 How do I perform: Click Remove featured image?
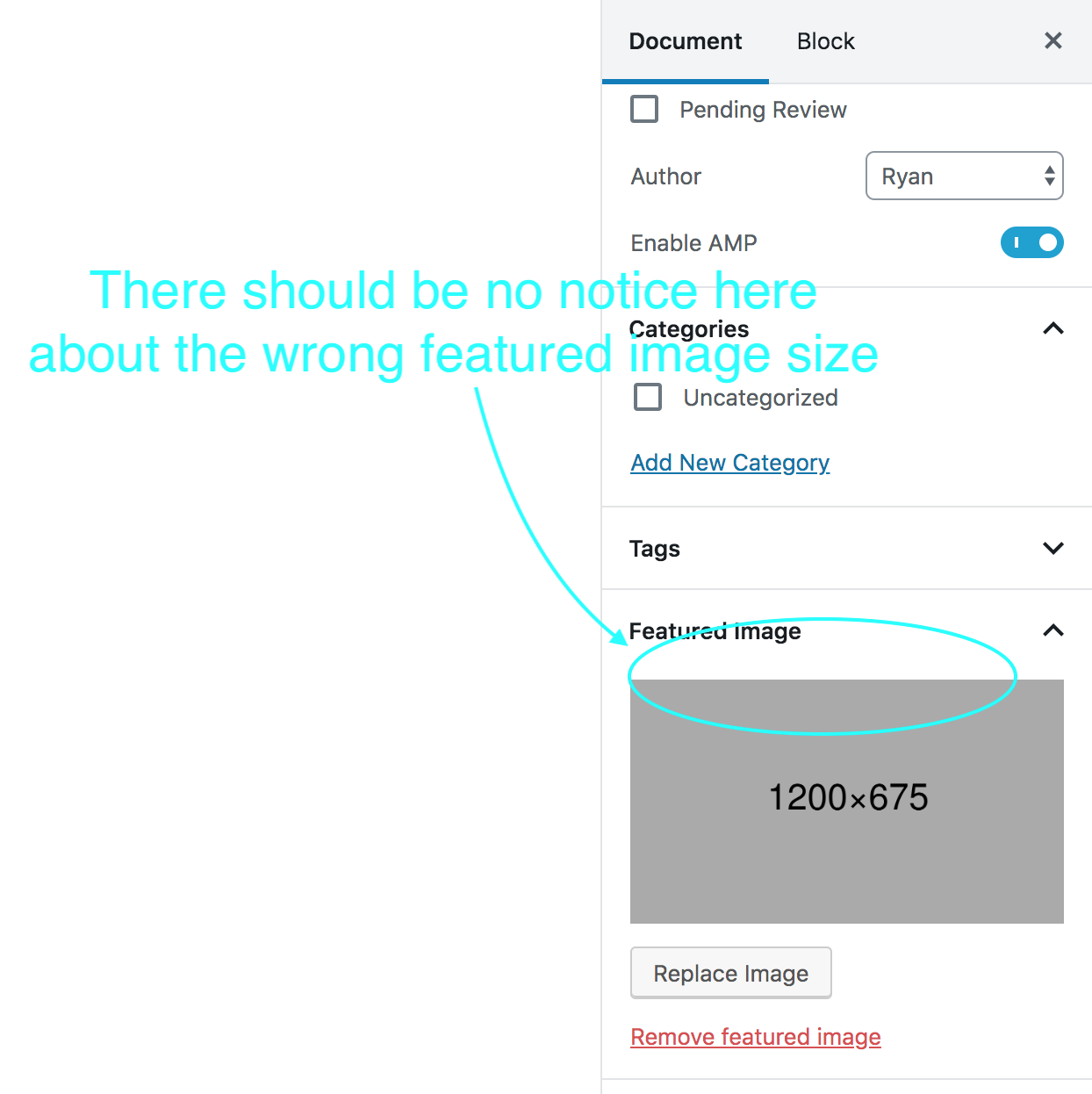(x=755, y=1036)
